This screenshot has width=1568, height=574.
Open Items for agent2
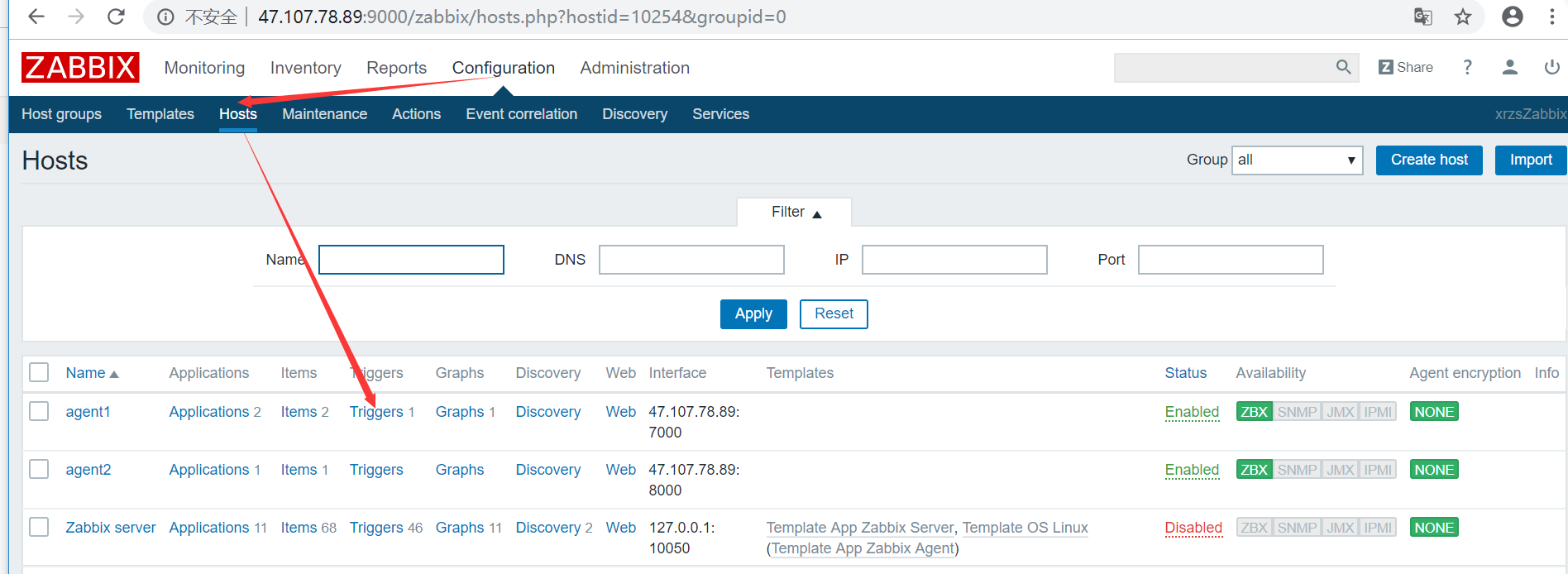coord(299,470)
